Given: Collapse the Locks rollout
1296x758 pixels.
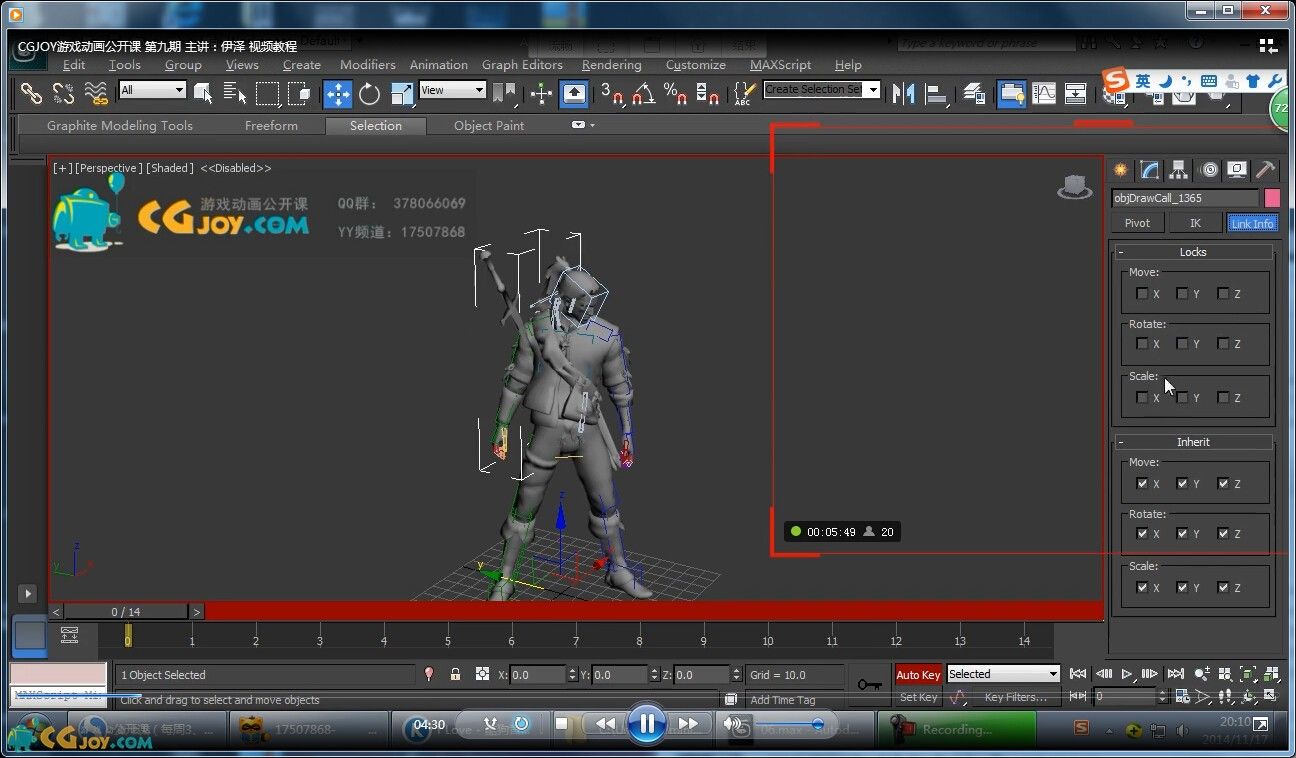Looking at the screenshot, I should point(1194,252).
